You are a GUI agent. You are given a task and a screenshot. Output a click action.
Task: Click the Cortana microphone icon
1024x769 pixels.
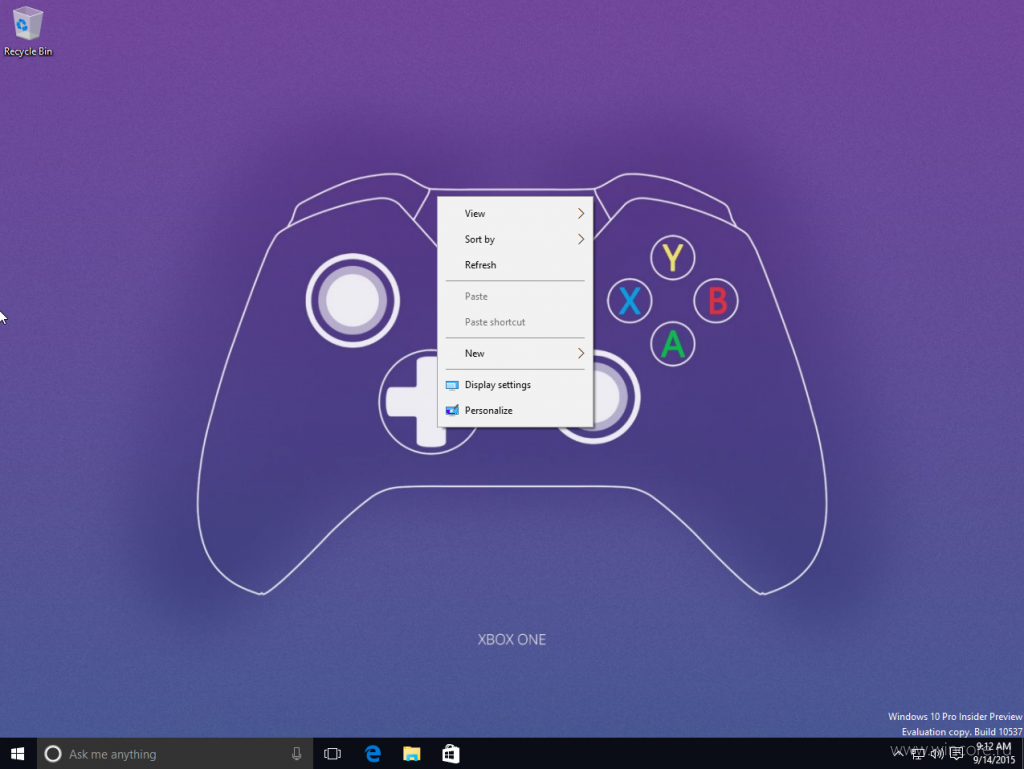coord(296,754)
